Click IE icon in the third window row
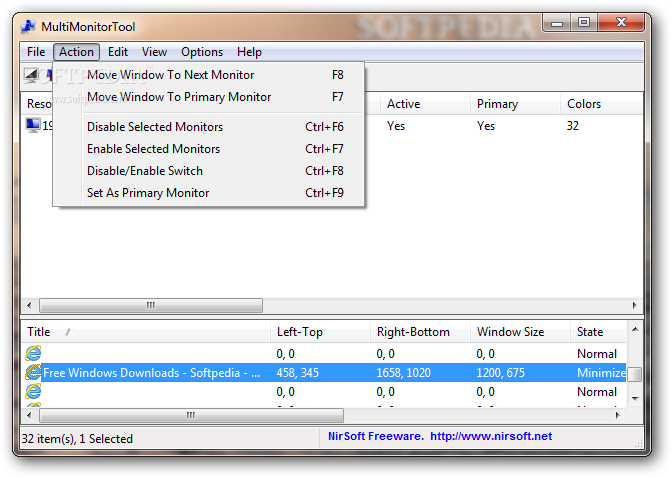 pos(33,392)
